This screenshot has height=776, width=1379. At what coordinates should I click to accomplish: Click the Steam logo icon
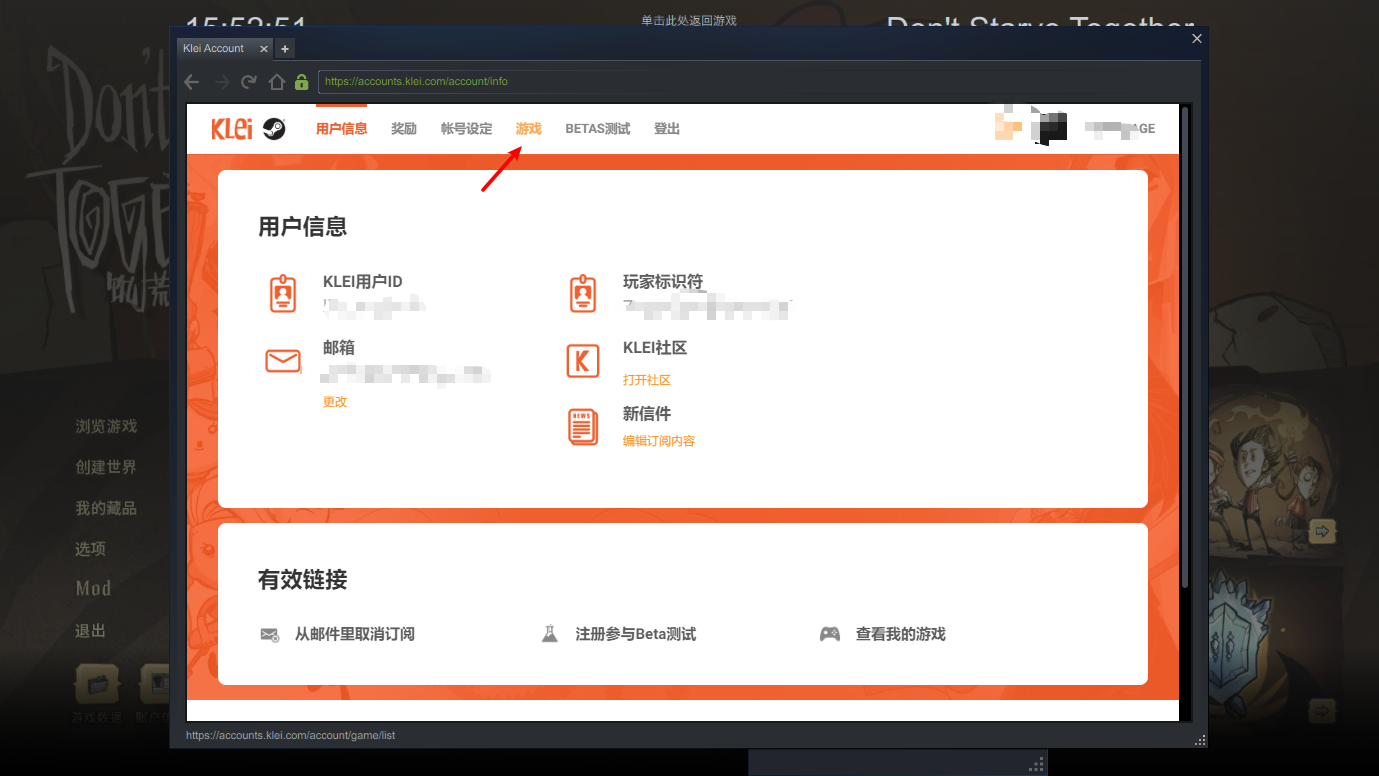point(274,129)
